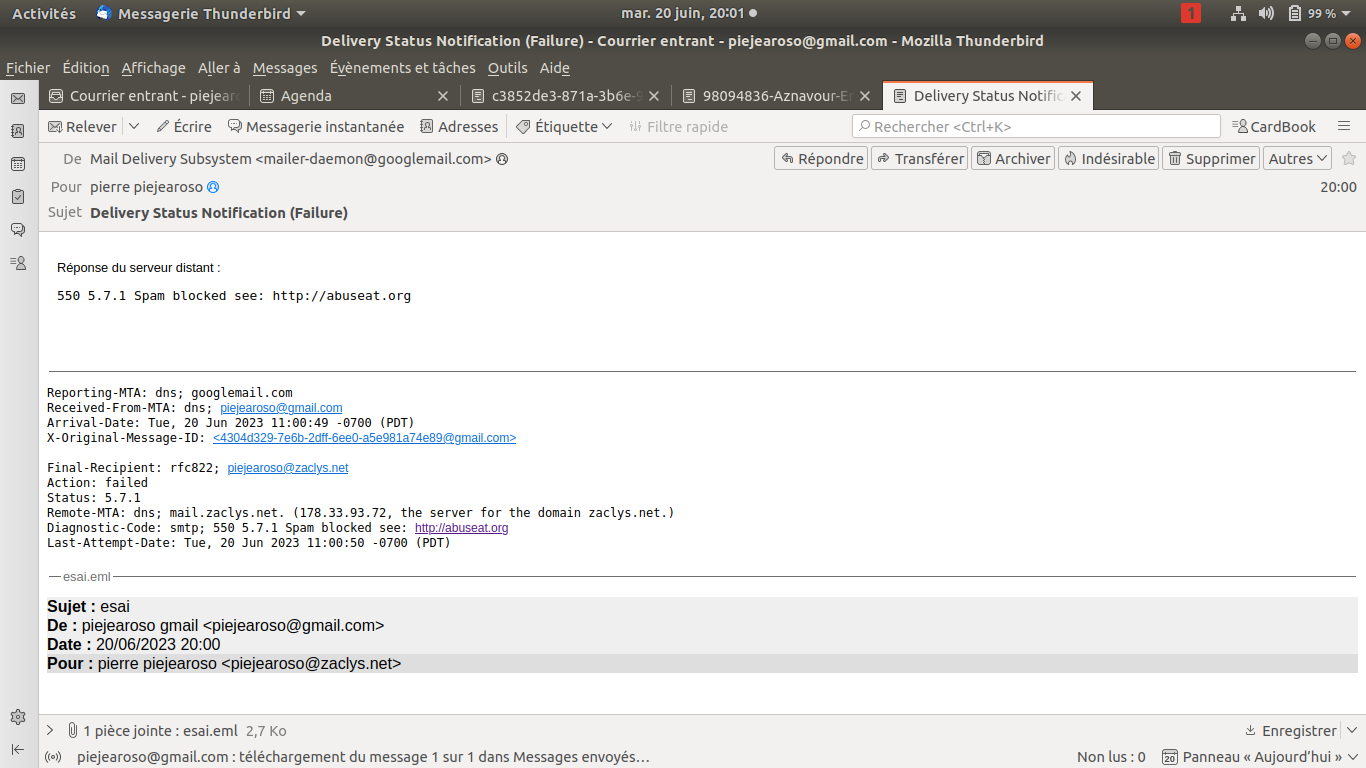Click the Répondre button
This screenshot has width=1366, height=768.
[x=821, y=158]
